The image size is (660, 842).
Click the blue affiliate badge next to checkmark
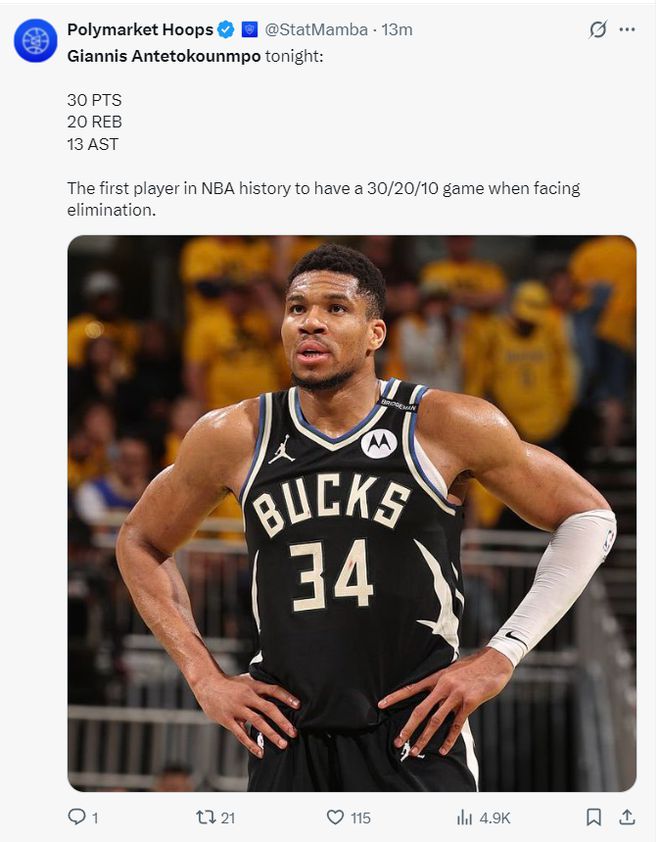(249, 30)
